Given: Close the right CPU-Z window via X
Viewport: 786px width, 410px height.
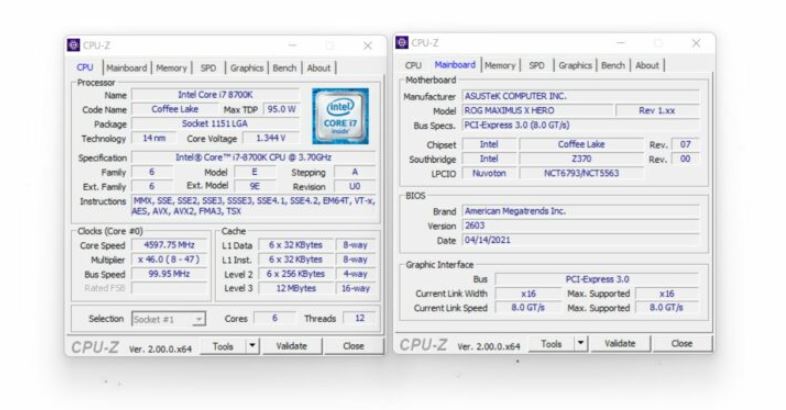Looking at the screenshot, I should tap(696, 43).
